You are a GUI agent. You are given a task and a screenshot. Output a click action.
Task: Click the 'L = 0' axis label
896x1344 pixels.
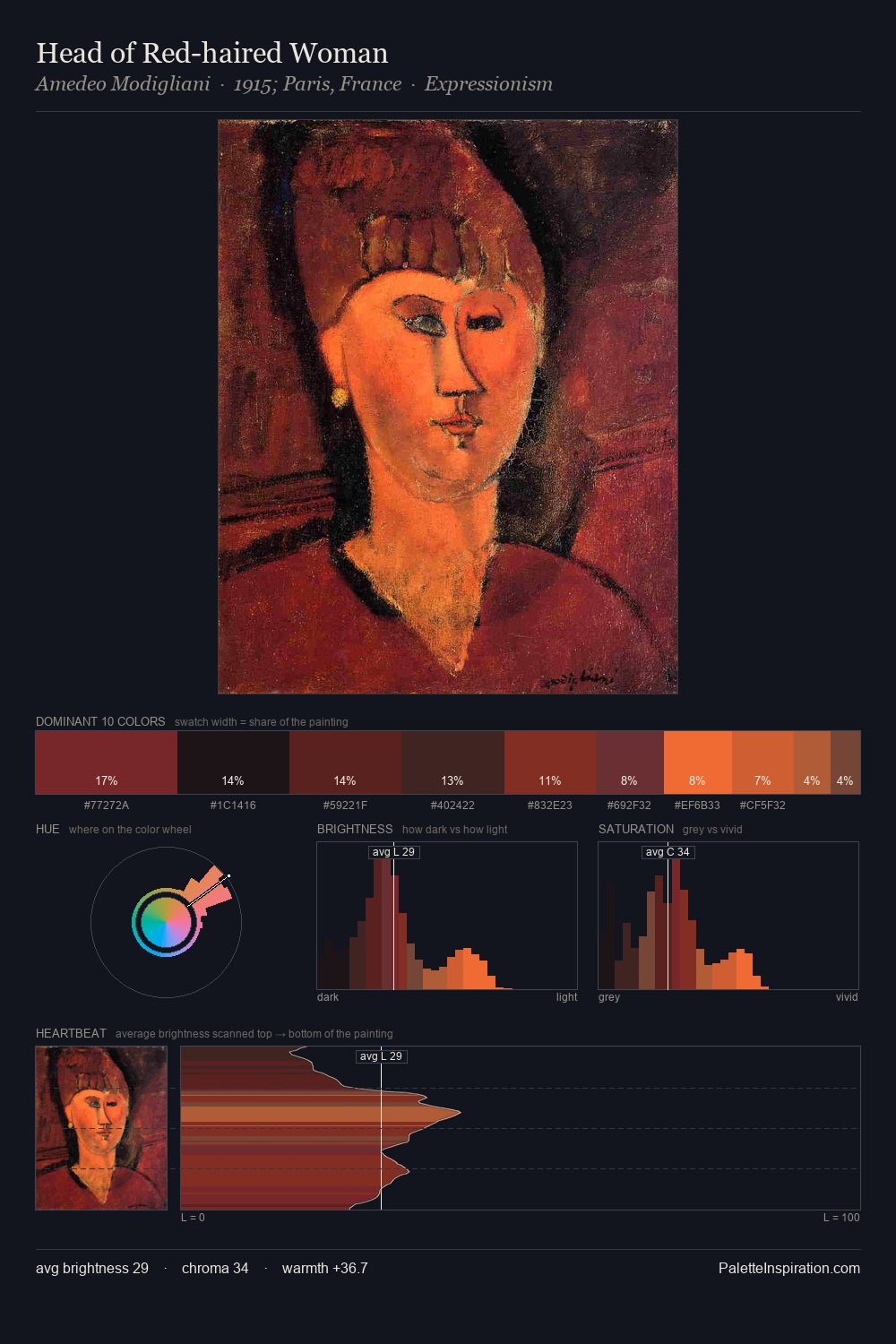point(193,1218)
